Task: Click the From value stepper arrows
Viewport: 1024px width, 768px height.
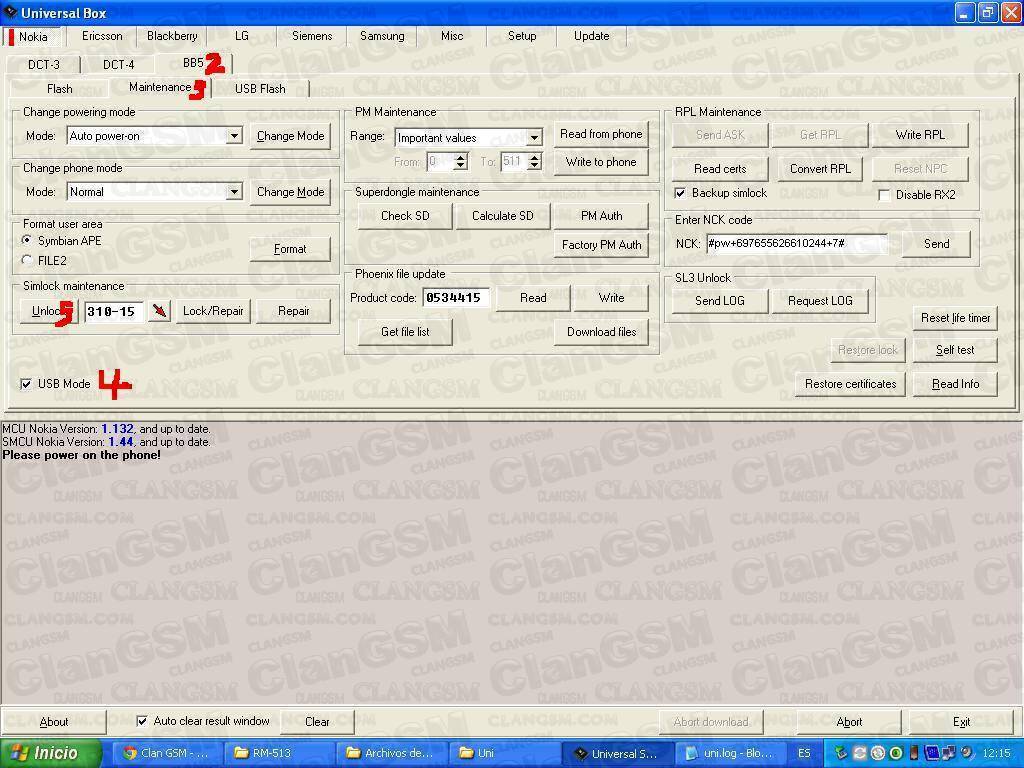Action: [x=461, y=161]
